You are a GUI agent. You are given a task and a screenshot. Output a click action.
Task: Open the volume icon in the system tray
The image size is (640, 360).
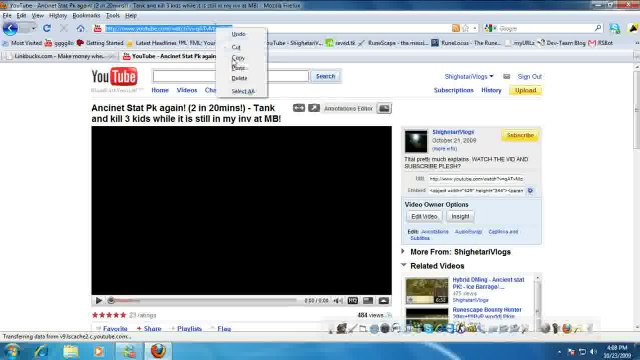[593, 352]
